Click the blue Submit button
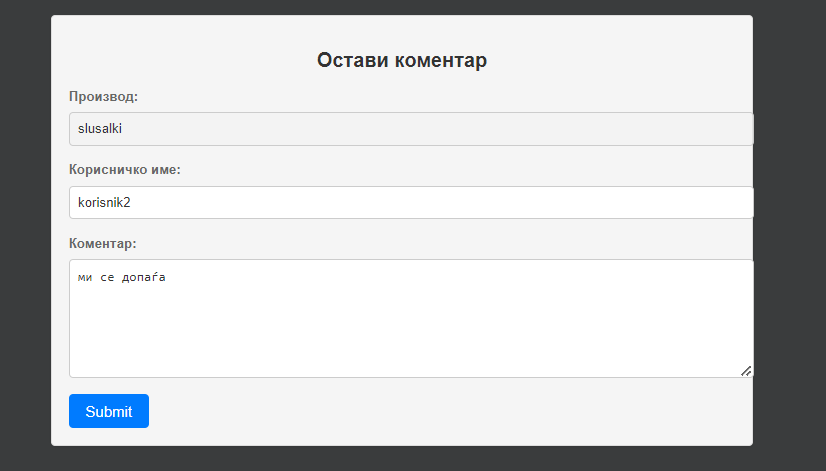This screenshot has width=826, height=471. pos(109,411)
